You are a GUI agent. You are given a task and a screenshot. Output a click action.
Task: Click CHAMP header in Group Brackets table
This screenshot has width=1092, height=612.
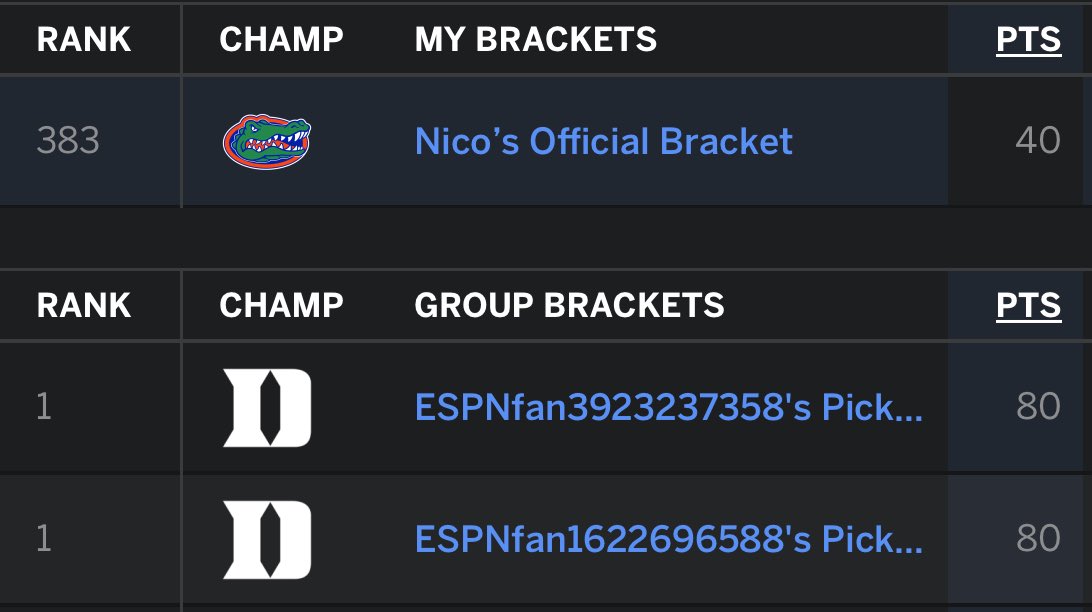(x=281, y=304)
